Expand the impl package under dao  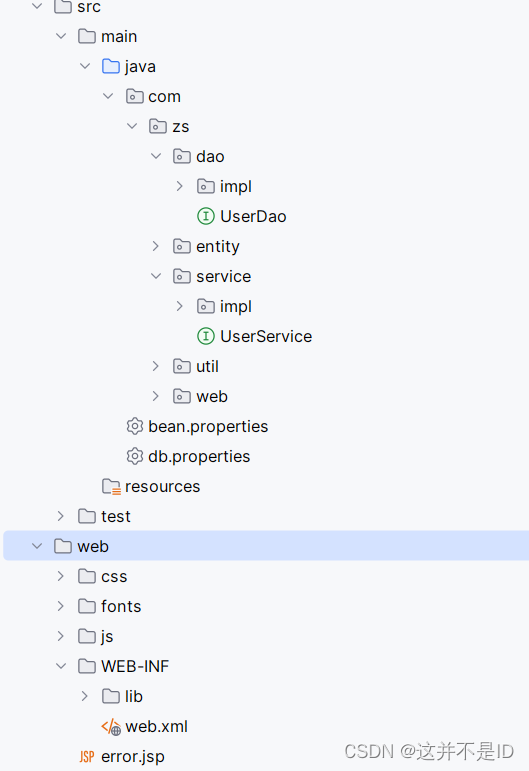tap(179, 186)
